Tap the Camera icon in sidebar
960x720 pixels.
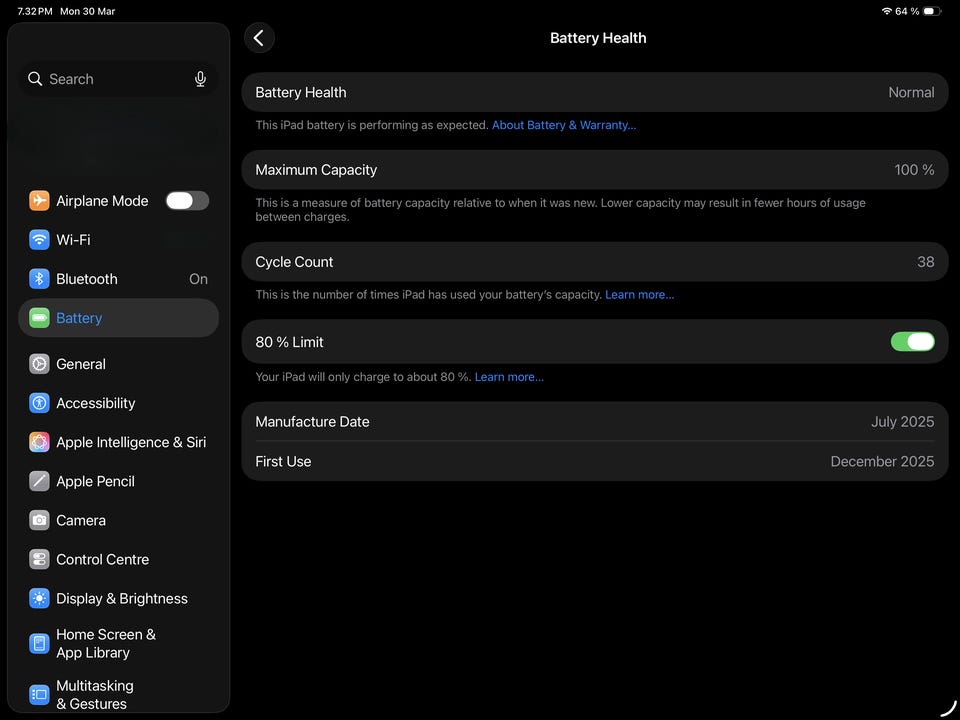39,521
